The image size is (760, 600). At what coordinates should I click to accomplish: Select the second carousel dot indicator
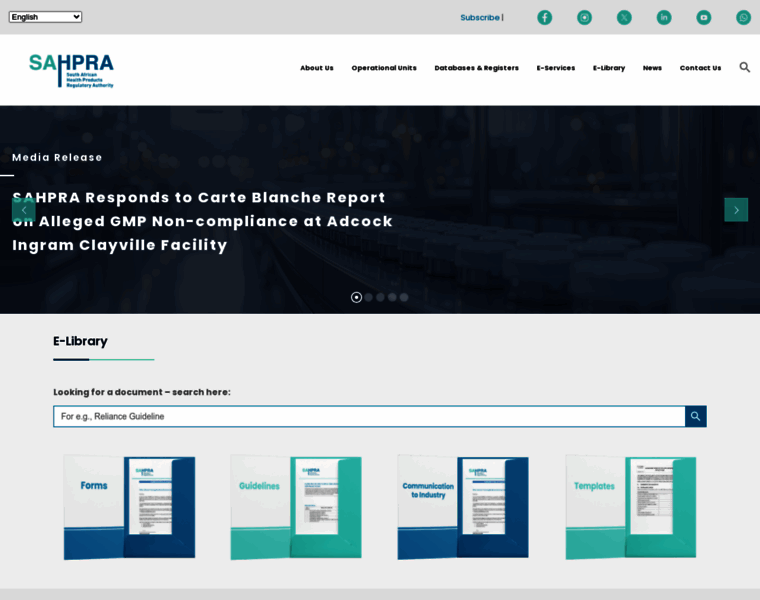click(368, 297)
